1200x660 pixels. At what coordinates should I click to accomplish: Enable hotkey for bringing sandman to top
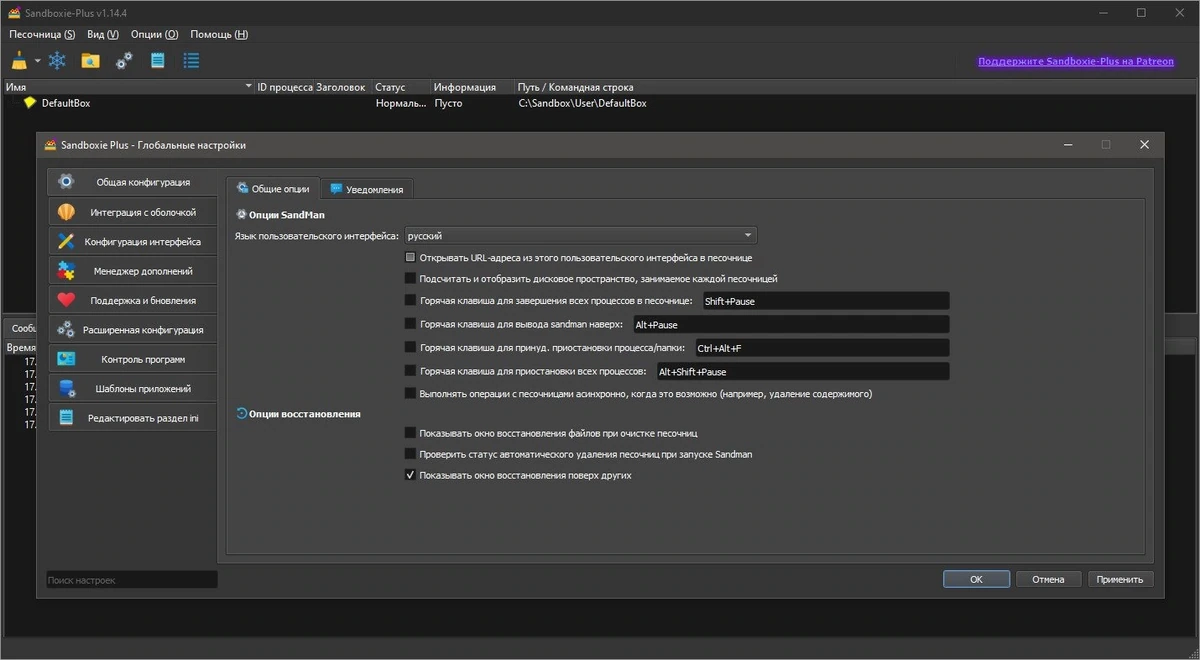point(410,324)
